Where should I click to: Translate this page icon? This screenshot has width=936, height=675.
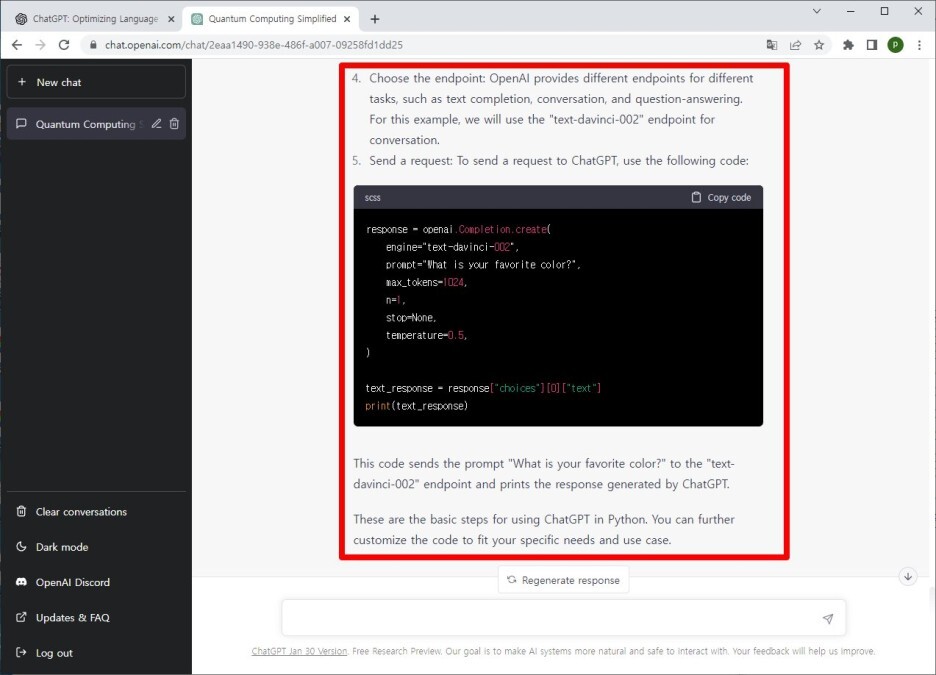(x=772, y=45)
